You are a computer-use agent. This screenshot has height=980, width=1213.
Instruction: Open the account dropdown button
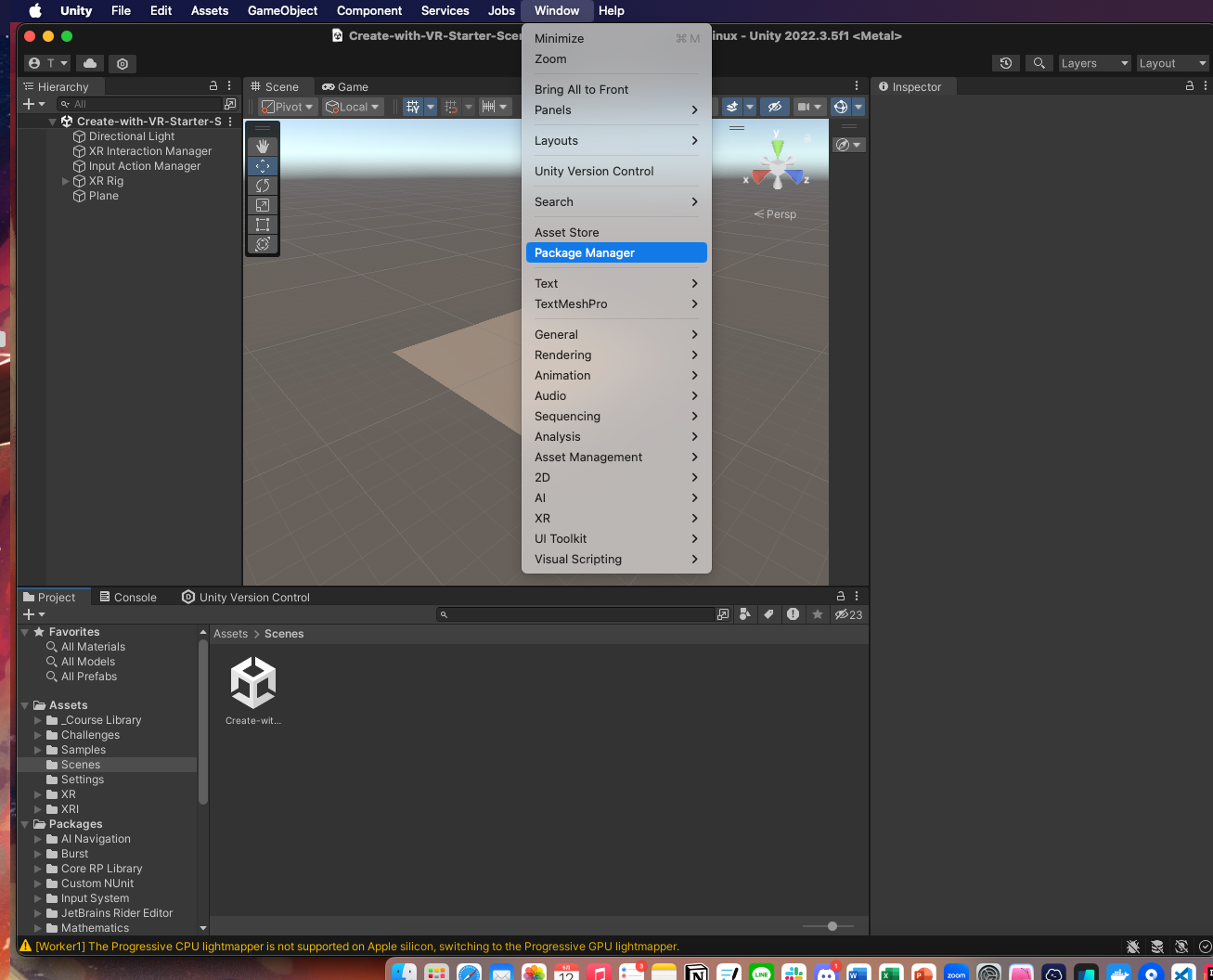48,63
